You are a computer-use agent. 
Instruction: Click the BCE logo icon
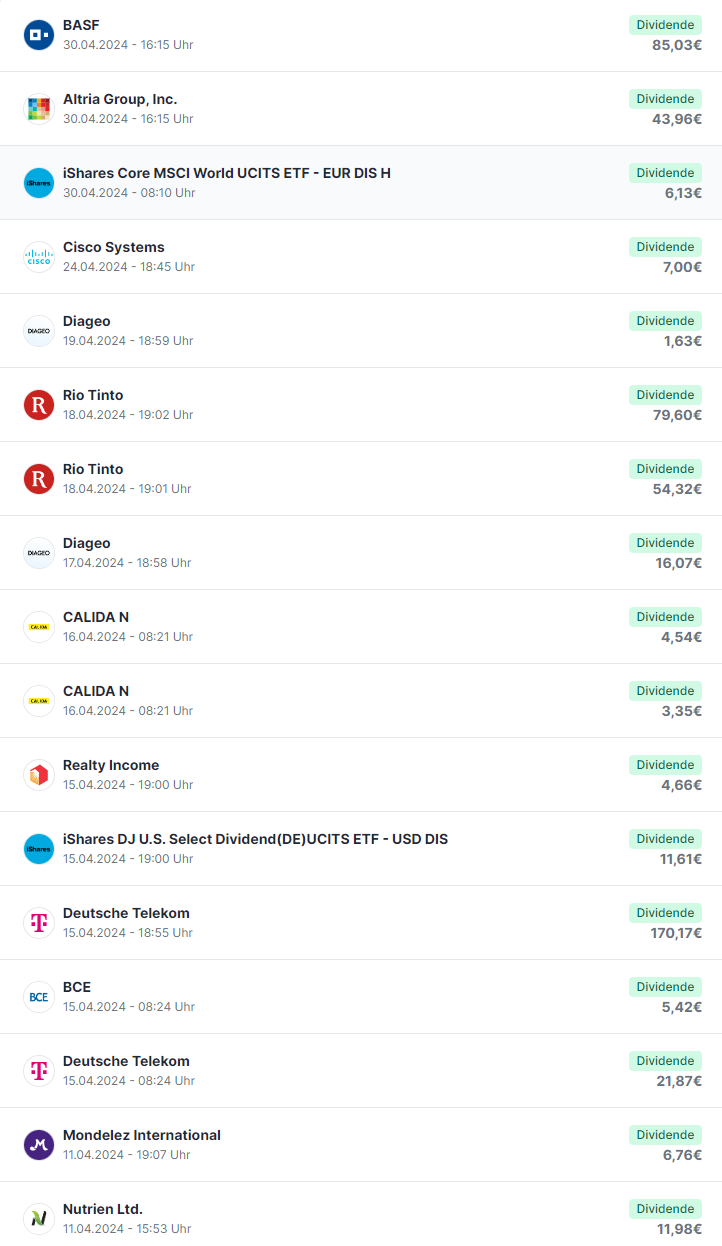39,997
